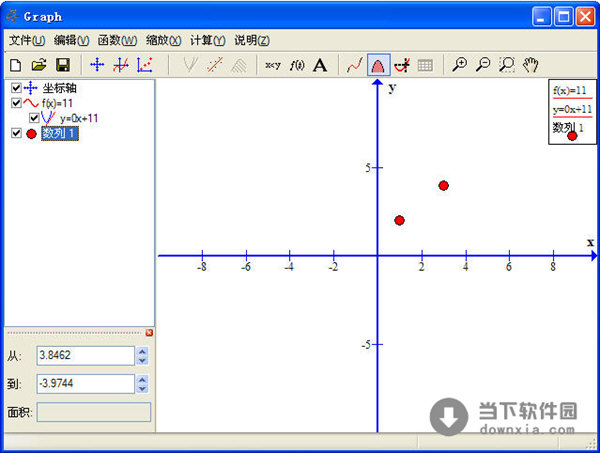
Task: Toggle the 坐标轴 checkbox
Action: point(16,88)
